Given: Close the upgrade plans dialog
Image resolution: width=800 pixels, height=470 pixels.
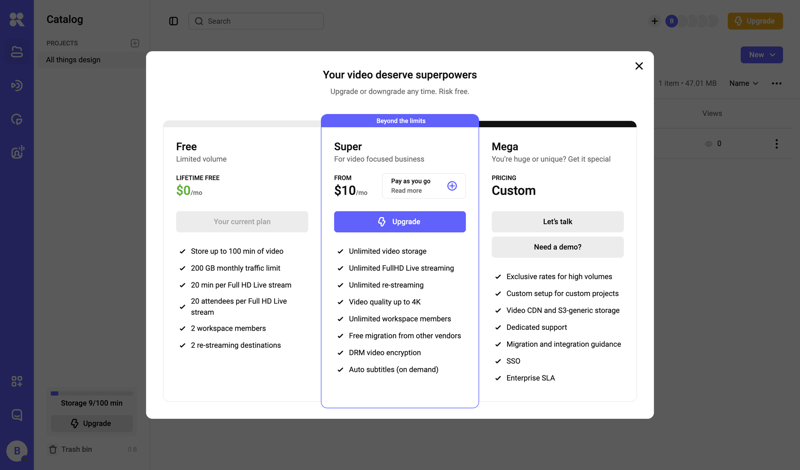Looking at the screenshot, I should pos(639,66).
